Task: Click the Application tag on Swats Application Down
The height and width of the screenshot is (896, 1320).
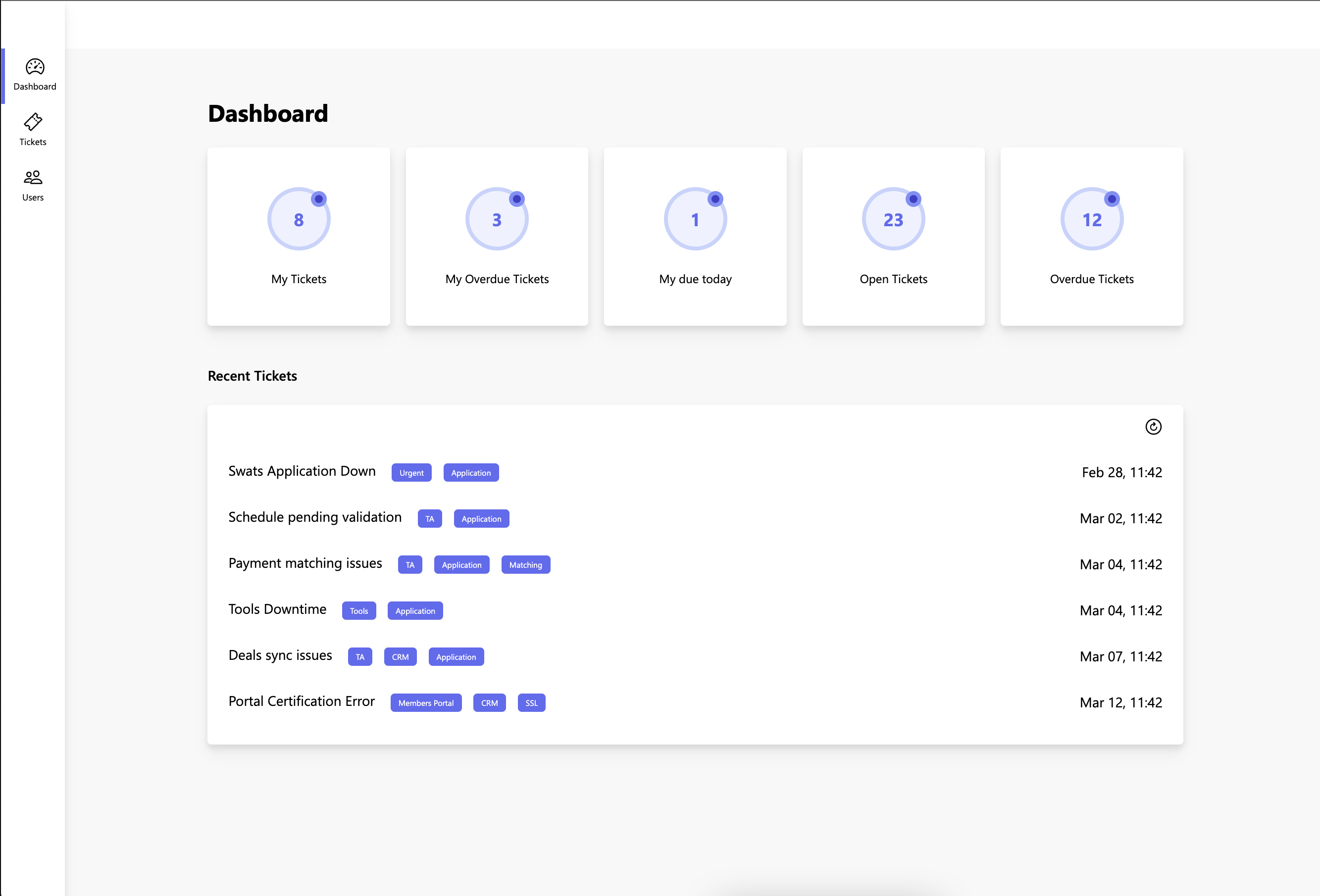Action: 471,472
